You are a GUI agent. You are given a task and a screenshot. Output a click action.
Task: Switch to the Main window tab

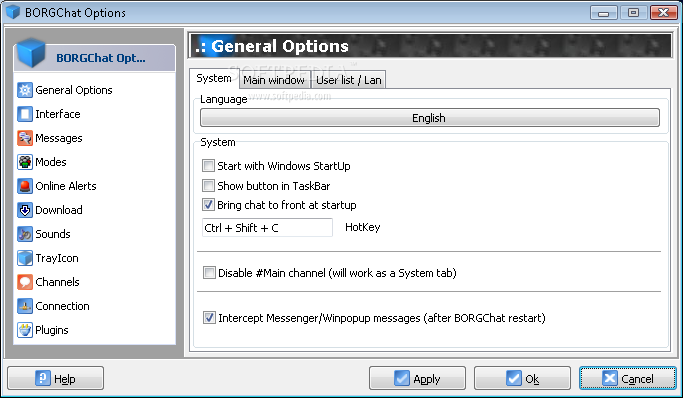274,80
